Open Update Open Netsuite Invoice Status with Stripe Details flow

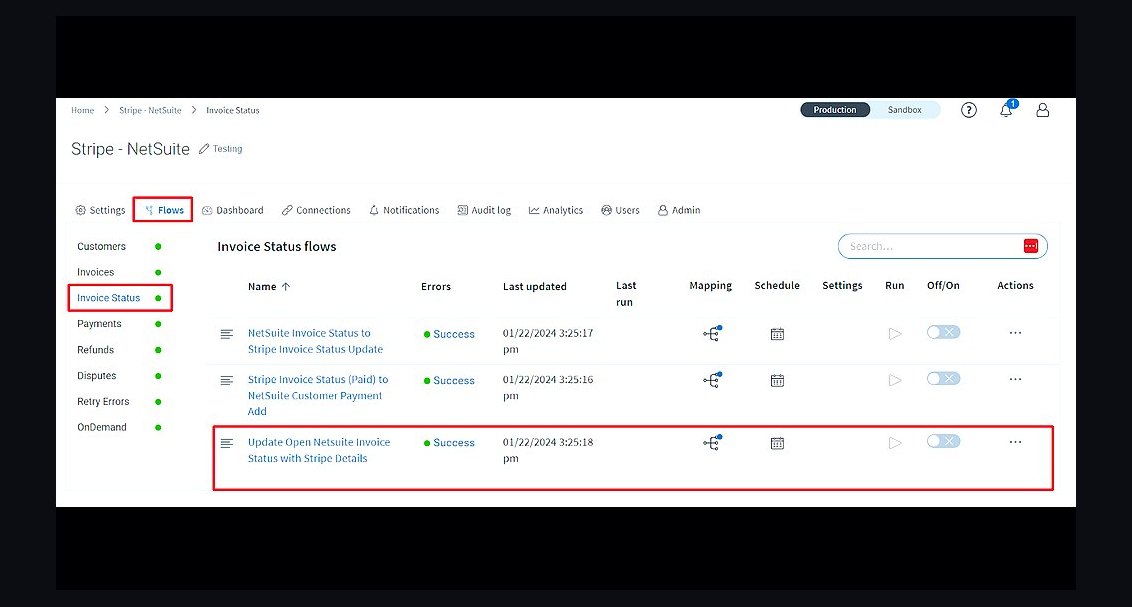pos(318,450)
